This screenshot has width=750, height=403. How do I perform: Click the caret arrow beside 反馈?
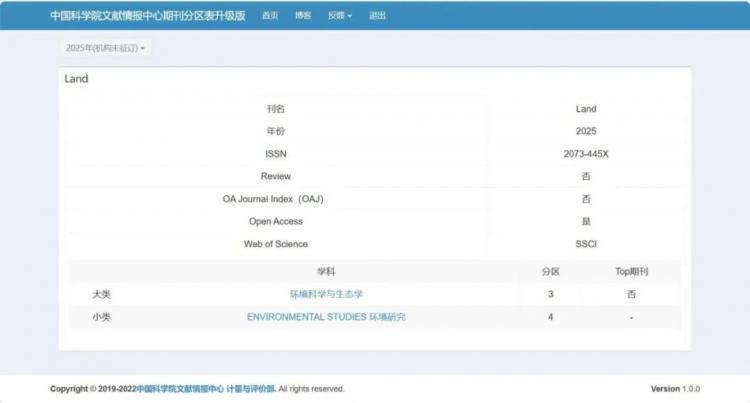349,16
